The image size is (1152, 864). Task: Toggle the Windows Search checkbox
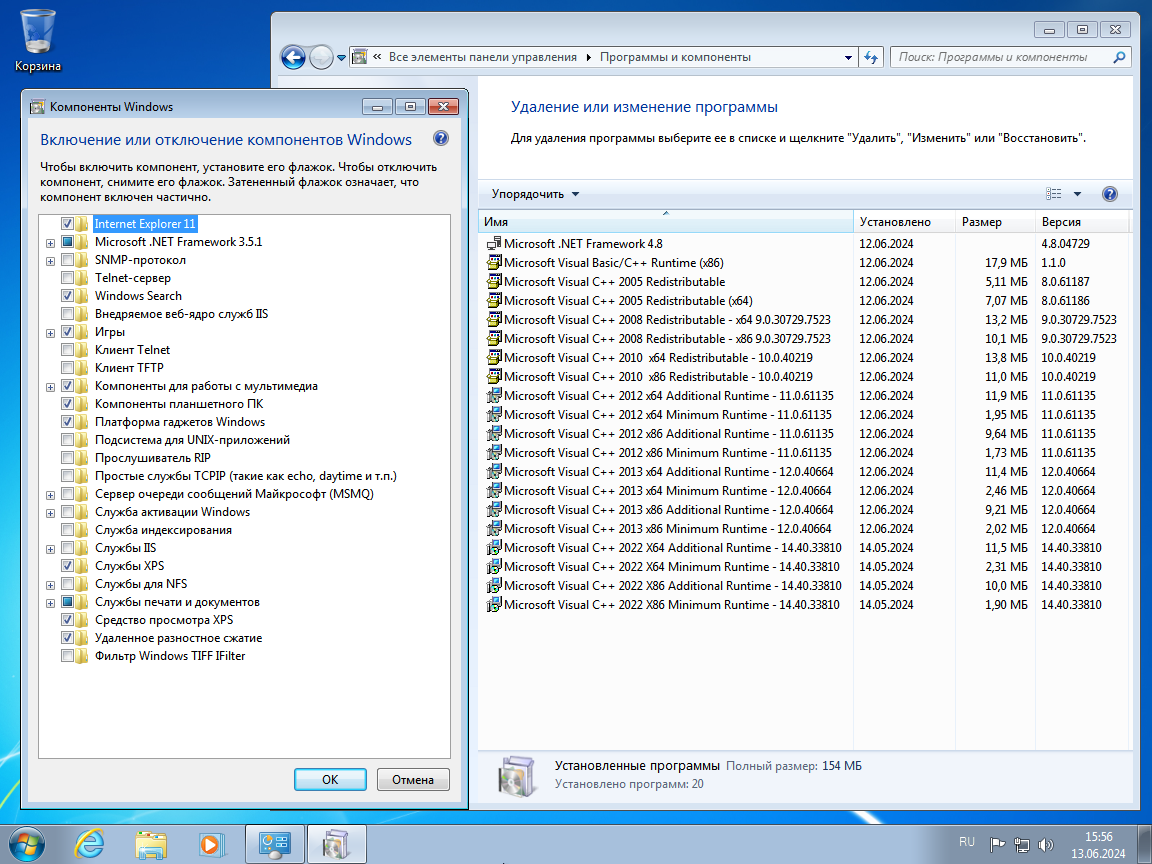tap(68, 295)
